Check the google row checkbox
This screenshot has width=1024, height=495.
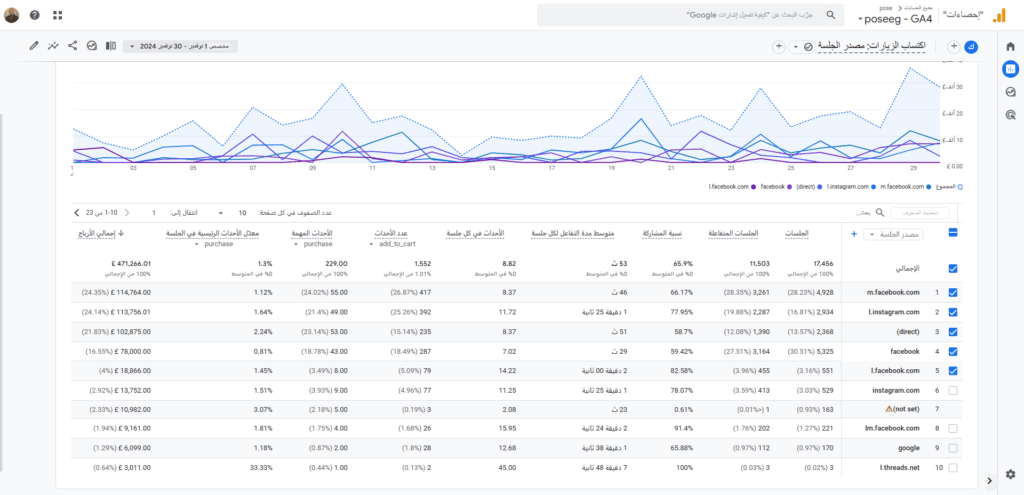click(952, 448)
